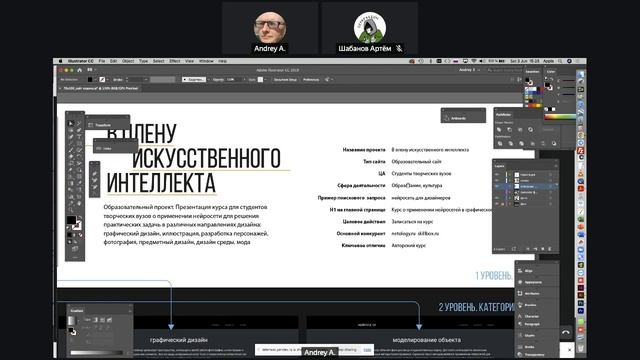Click the Trim pathfinder icon

[511, 144]
